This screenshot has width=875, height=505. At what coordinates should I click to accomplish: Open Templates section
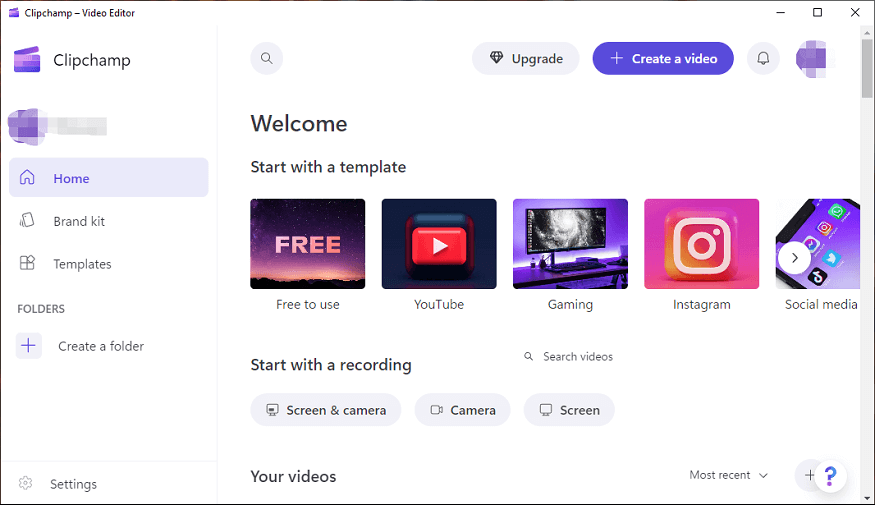click(109, 263)
